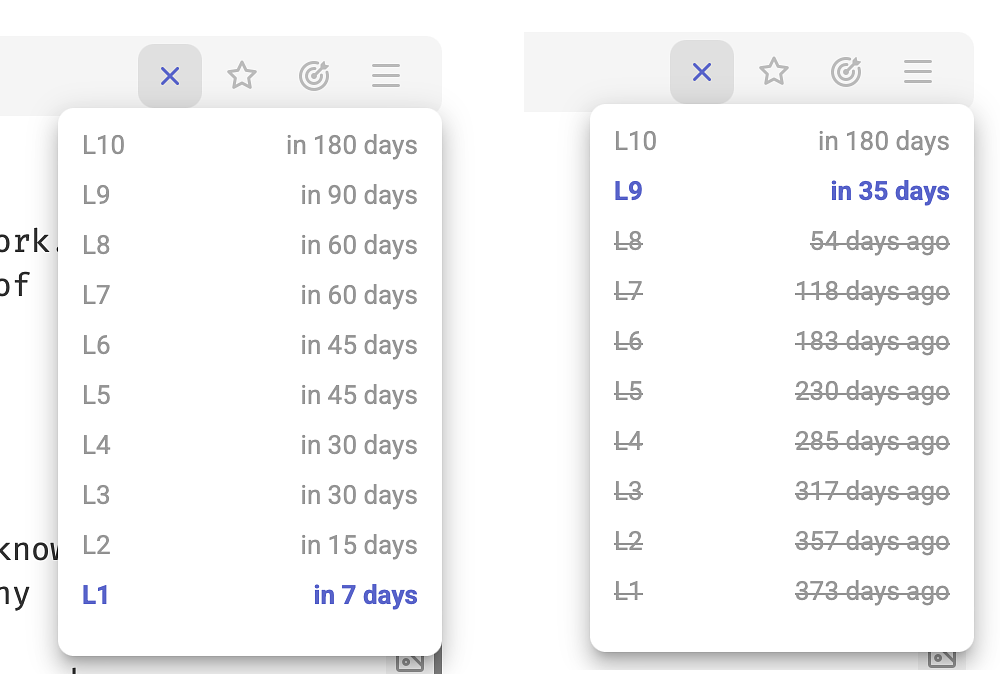This screenshot has height=674, width=1000.
Task: Click the bullseye icon on the right panel
Action: (x=845, y=71)
